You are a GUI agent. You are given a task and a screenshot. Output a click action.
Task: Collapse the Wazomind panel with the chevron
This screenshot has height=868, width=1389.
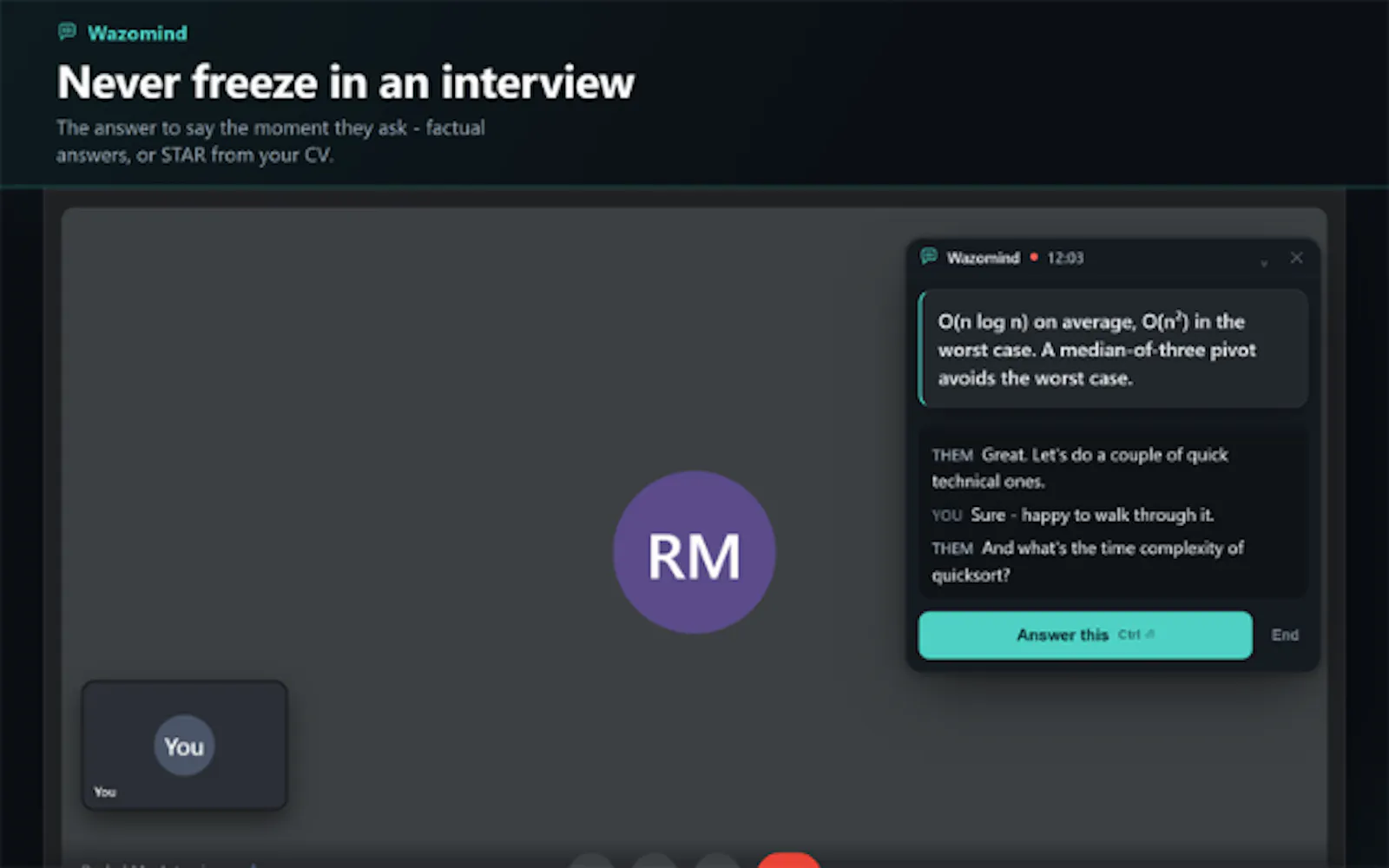(1264, 261)
